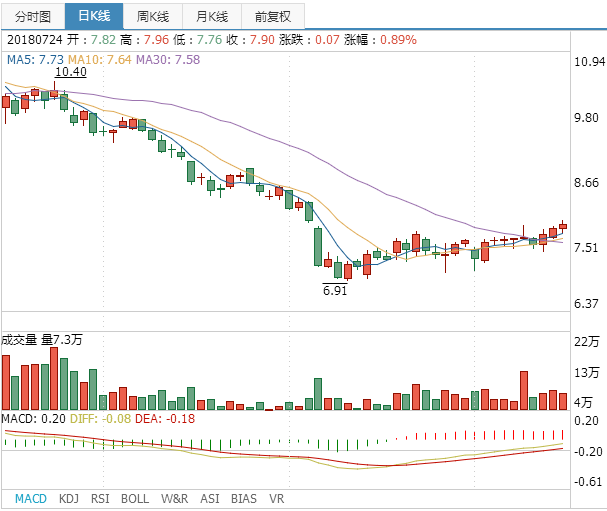Click the tallest red volume bar

click(54, 379)
